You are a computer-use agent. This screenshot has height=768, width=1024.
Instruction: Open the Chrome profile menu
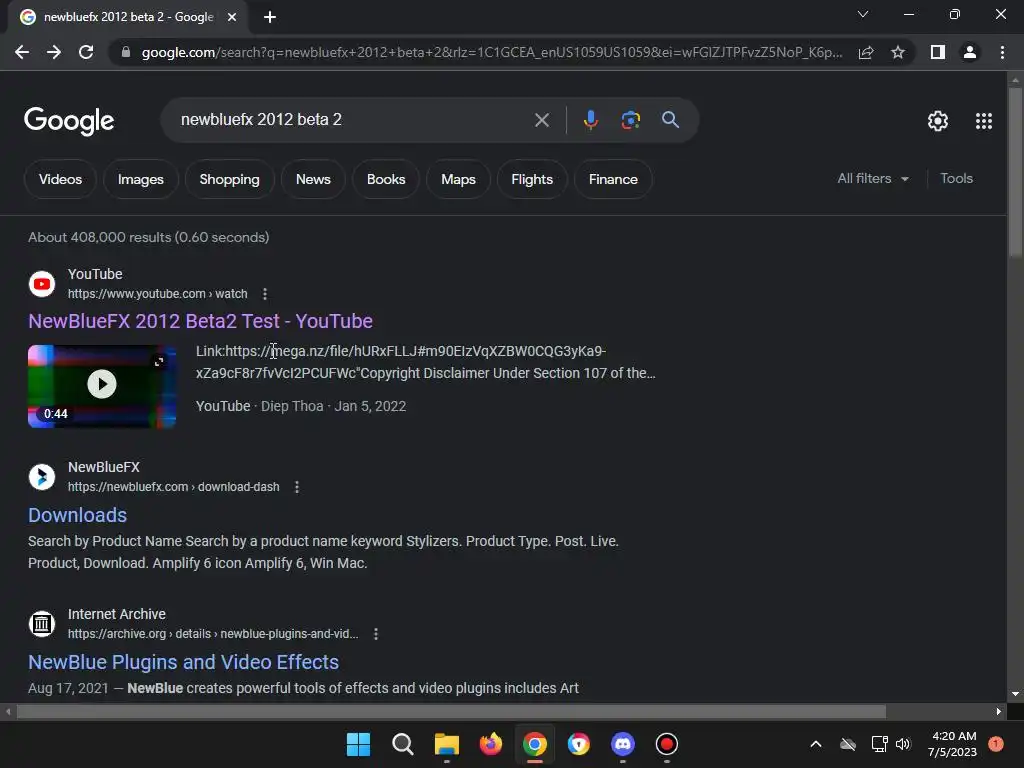tap(970, 52)
